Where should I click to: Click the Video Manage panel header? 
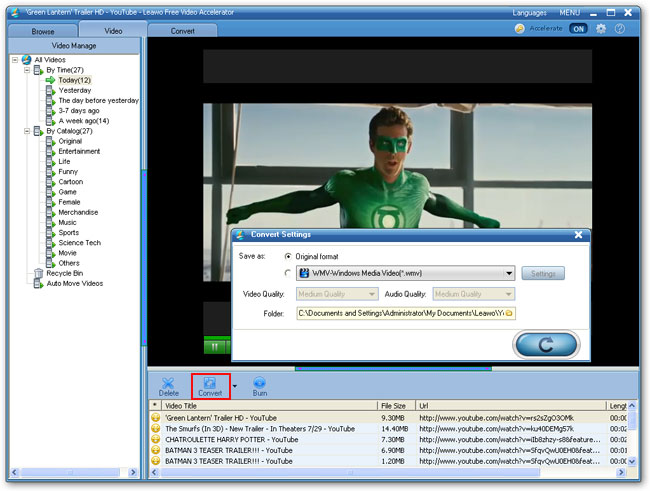tap(74, 46)
